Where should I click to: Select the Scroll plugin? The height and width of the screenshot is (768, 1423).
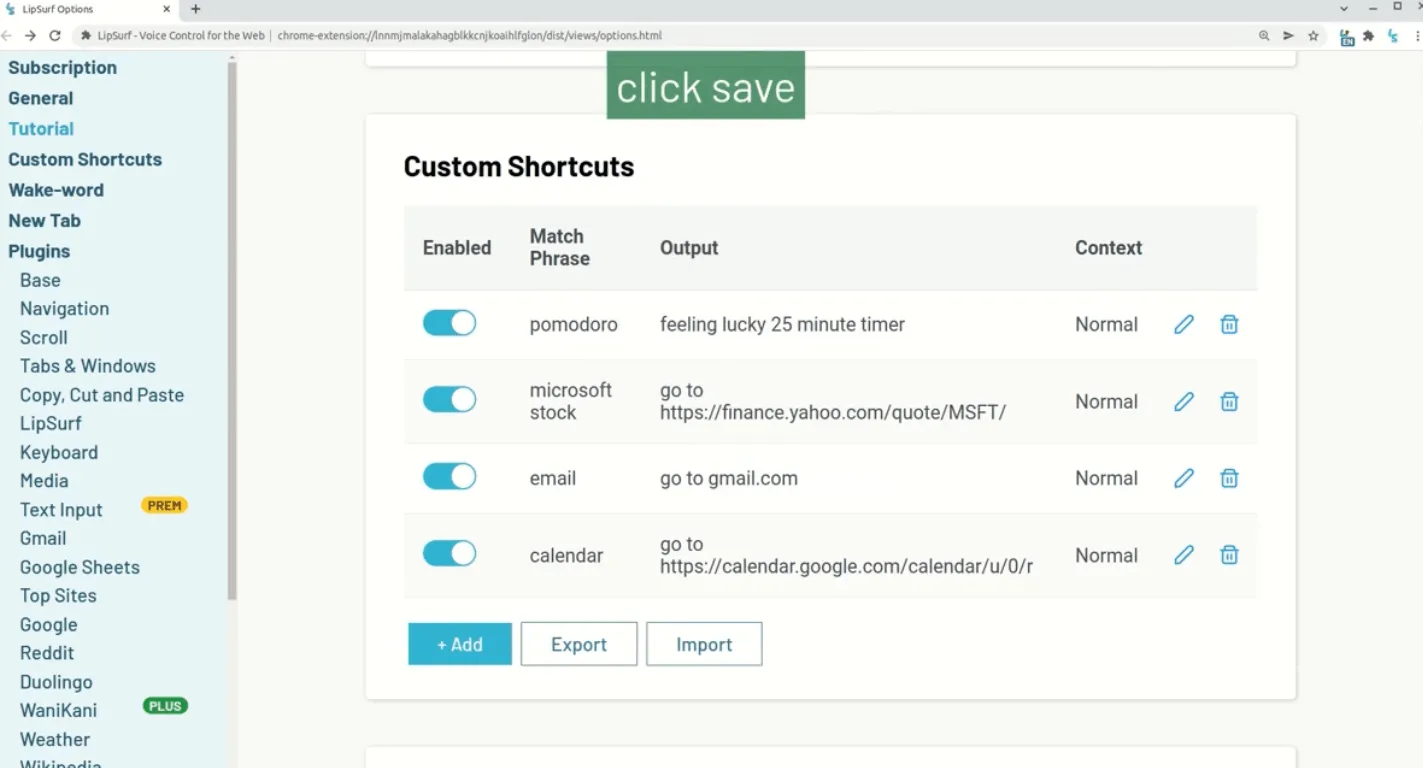coord(44,338)
